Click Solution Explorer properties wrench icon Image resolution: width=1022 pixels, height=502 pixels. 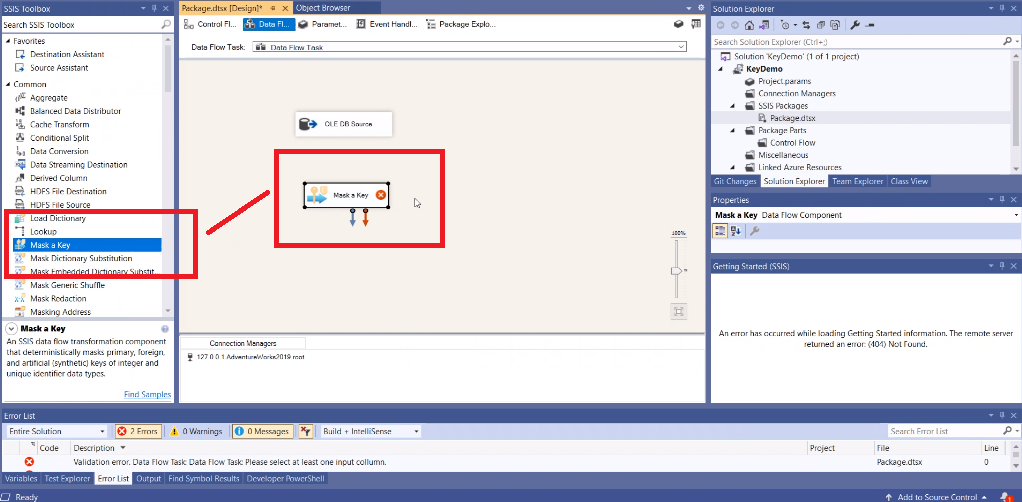[855, 25]
